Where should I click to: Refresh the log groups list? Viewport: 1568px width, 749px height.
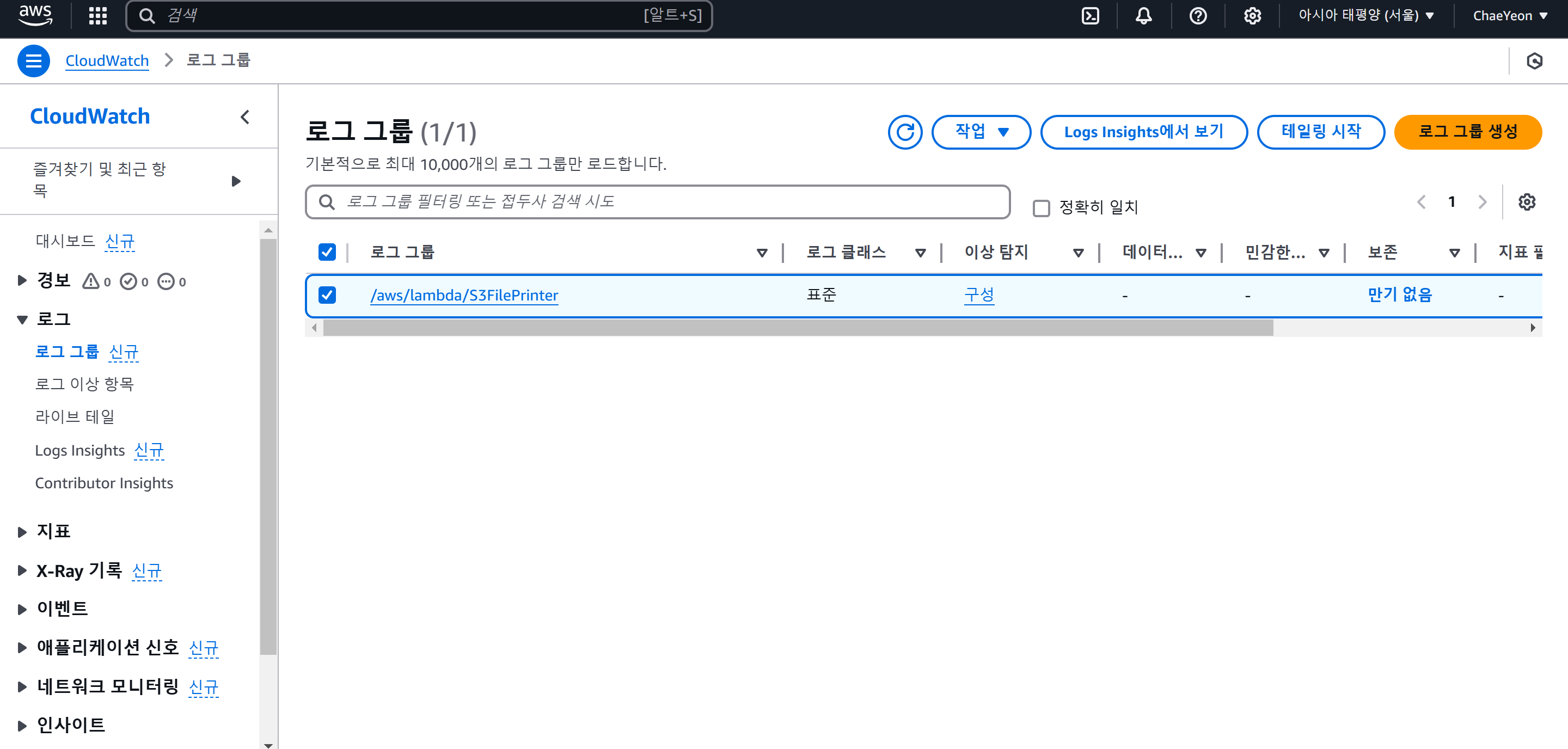904,132
